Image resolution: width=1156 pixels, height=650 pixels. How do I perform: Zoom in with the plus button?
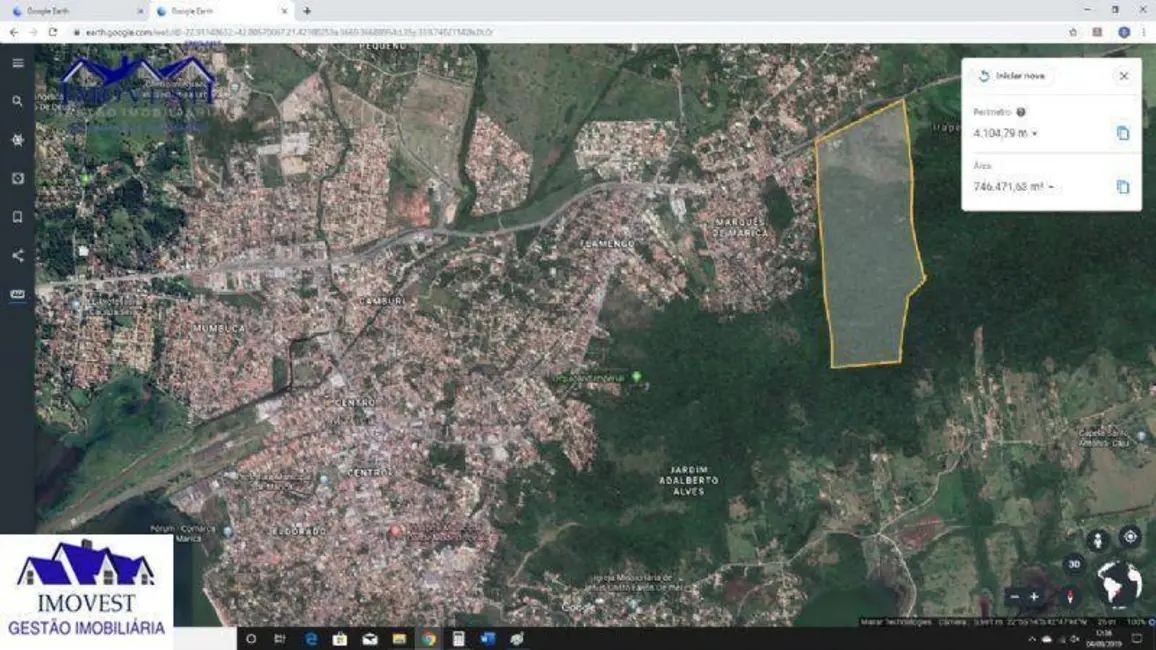pos(1034,597)
